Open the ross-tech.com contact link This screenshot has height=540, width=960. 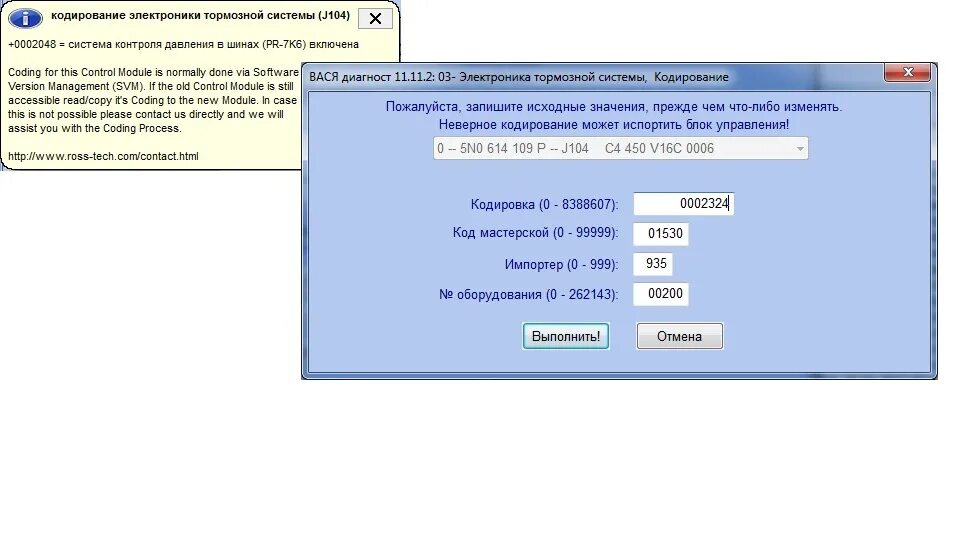[103, 156]
